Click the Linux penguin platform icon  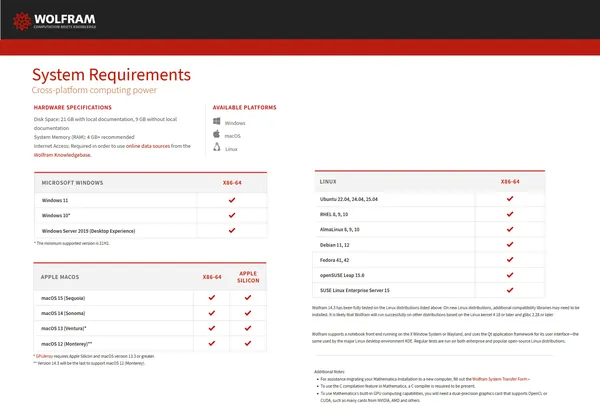pos(217,147)
